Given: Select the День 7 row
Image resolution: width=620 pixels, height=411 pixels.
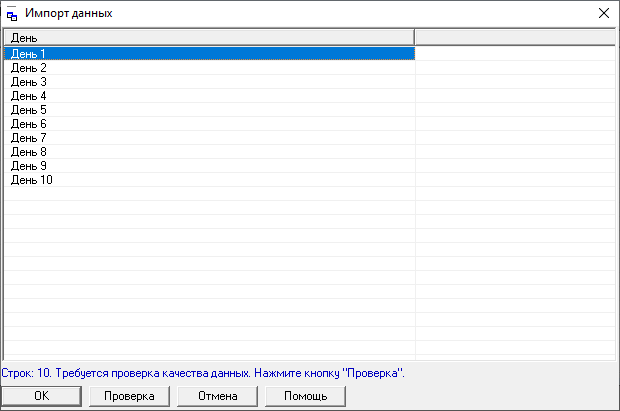Looking at the screenshot, I should 29,138.
